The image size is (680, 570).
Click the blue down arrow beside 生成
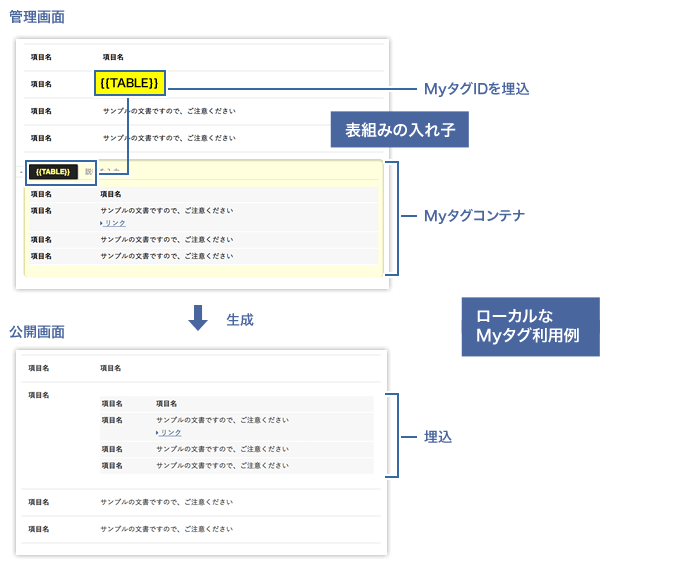click(198, 318)
